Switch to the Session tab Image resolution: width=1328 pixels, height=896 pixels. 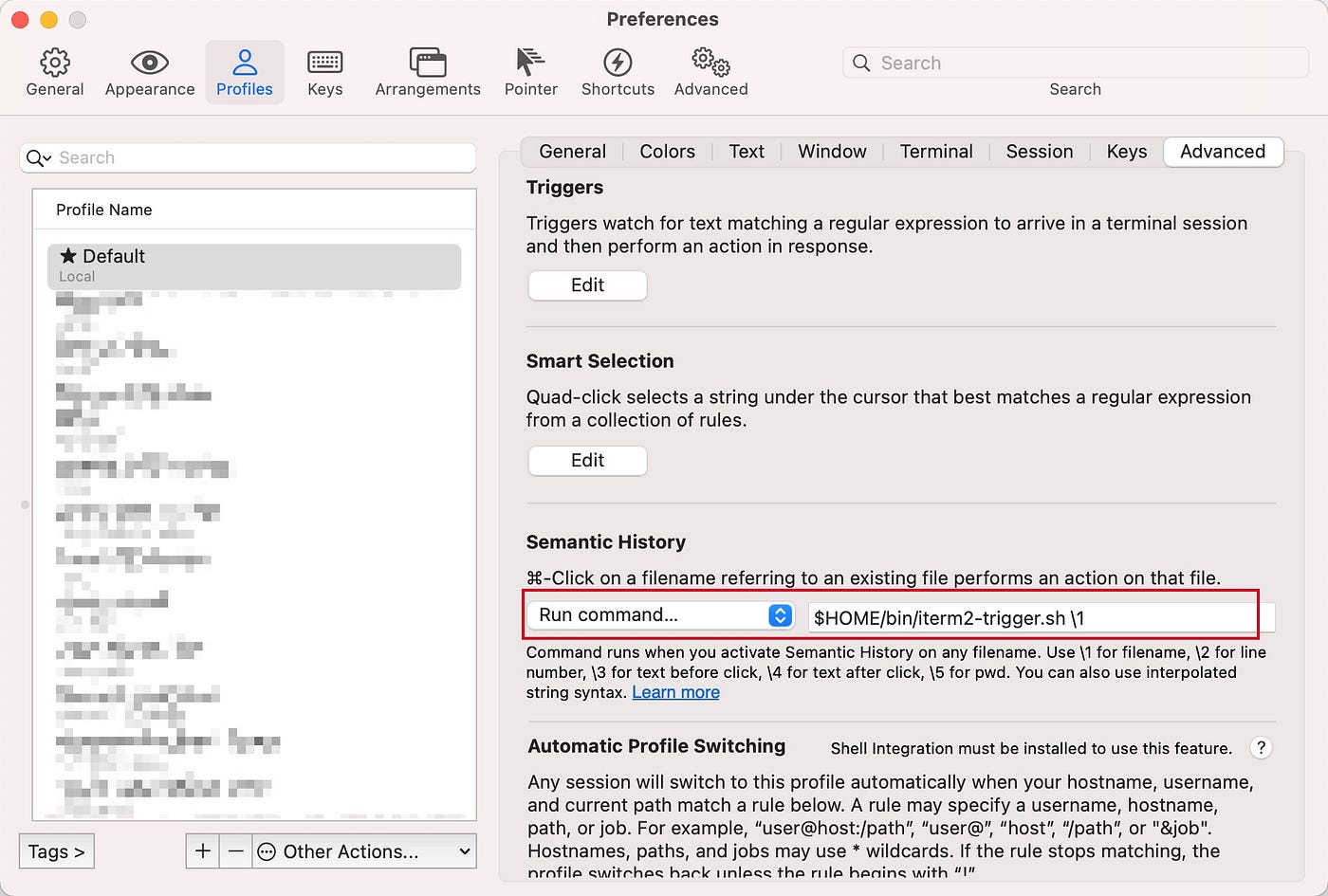(x=1040, y=152)
